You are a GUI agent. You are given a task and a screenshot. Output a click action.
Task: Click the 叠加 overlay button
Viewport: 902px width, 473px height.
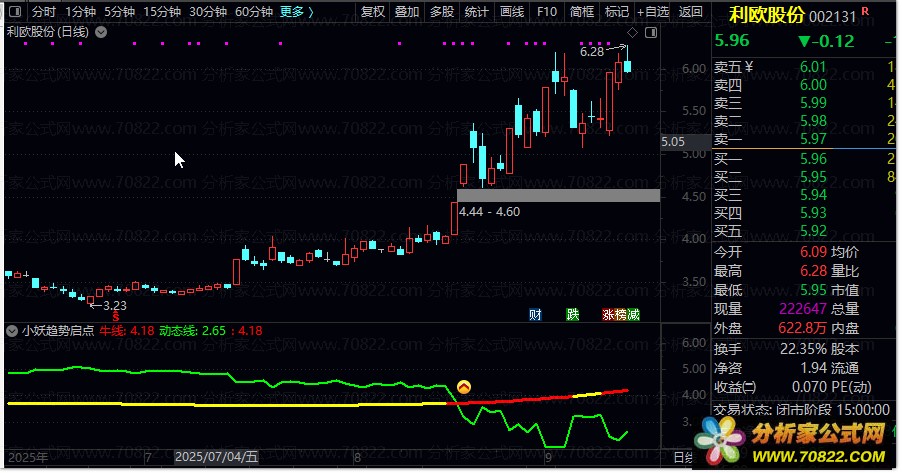click(407, 12)
